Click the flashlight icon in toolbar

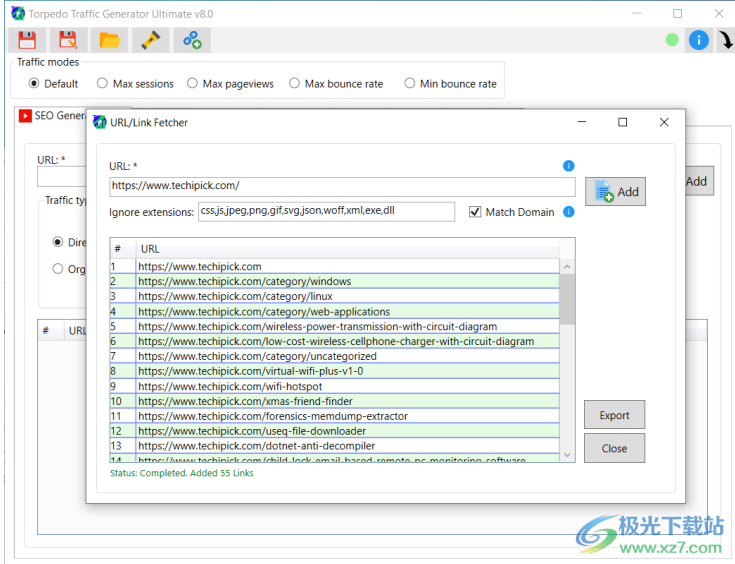tap(151, 40)
